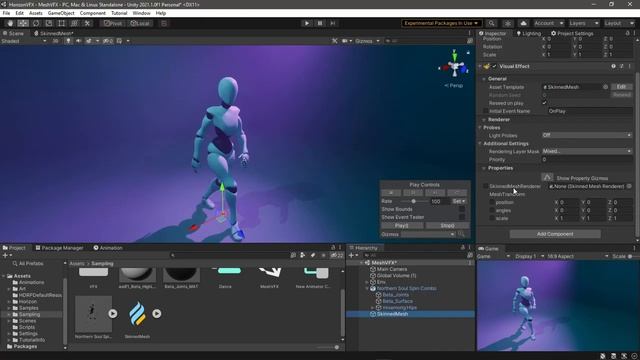Open the Account dropdown
The image size is (640, 360).
pos(549,23)
